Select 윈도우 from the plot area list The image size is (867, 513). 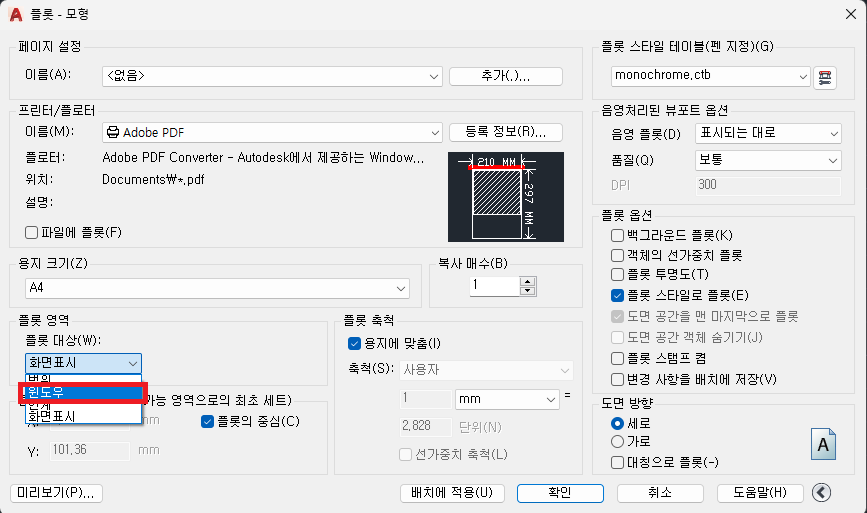(83, 392)
